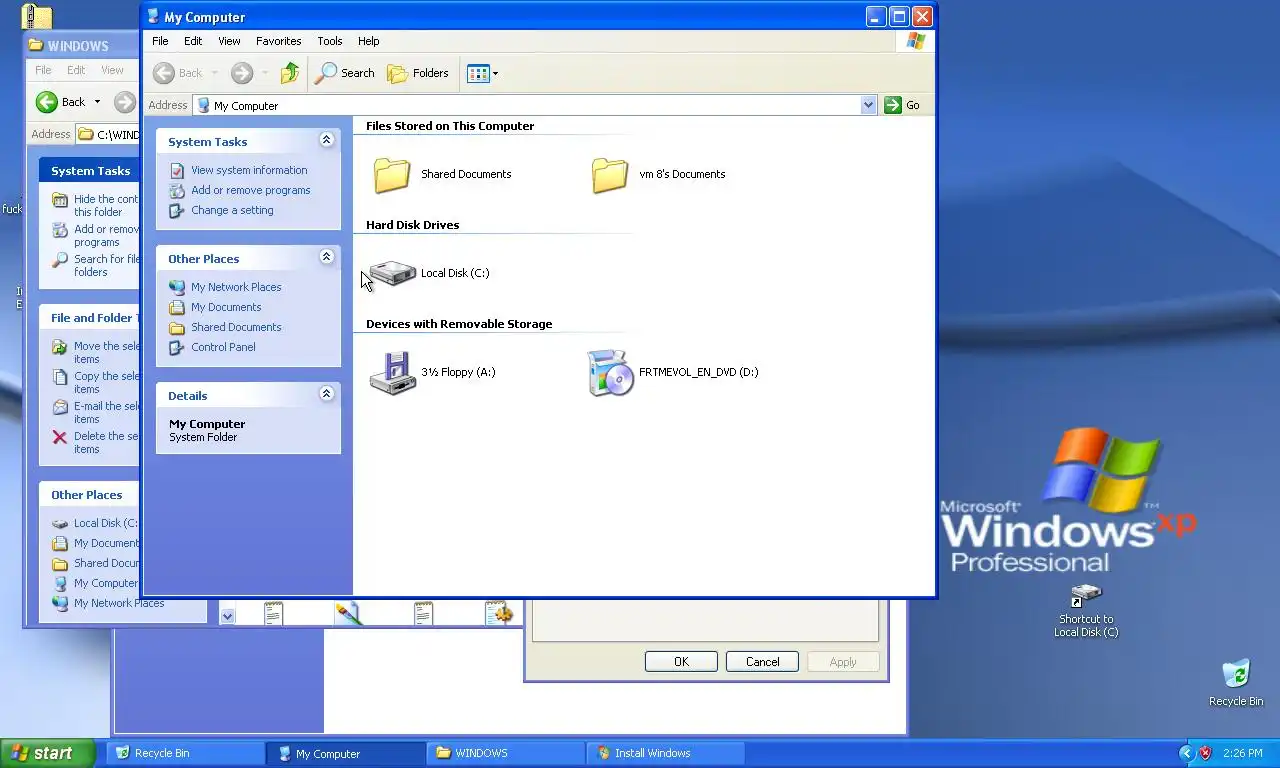Click the Go button beside address bar
Image resolution: width=1280 pixels, height=768 pixels.
pos(902,105)
